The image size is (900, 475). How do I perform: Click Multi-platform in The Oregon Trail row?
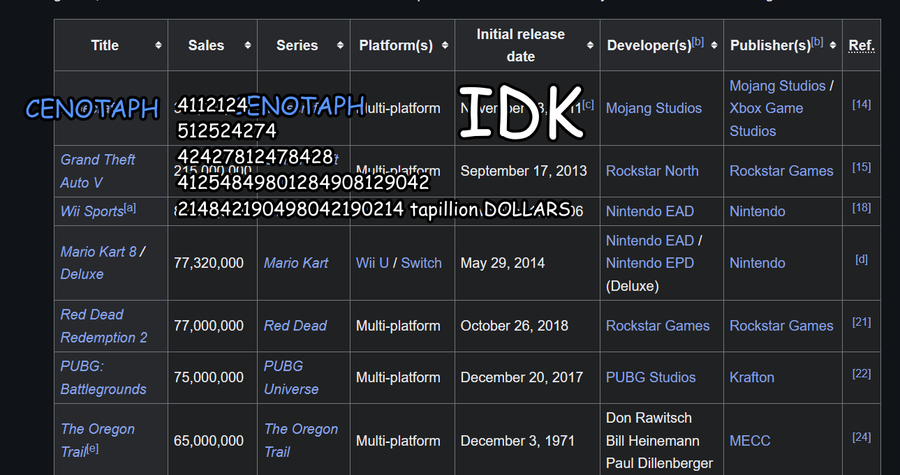(398, 441)
